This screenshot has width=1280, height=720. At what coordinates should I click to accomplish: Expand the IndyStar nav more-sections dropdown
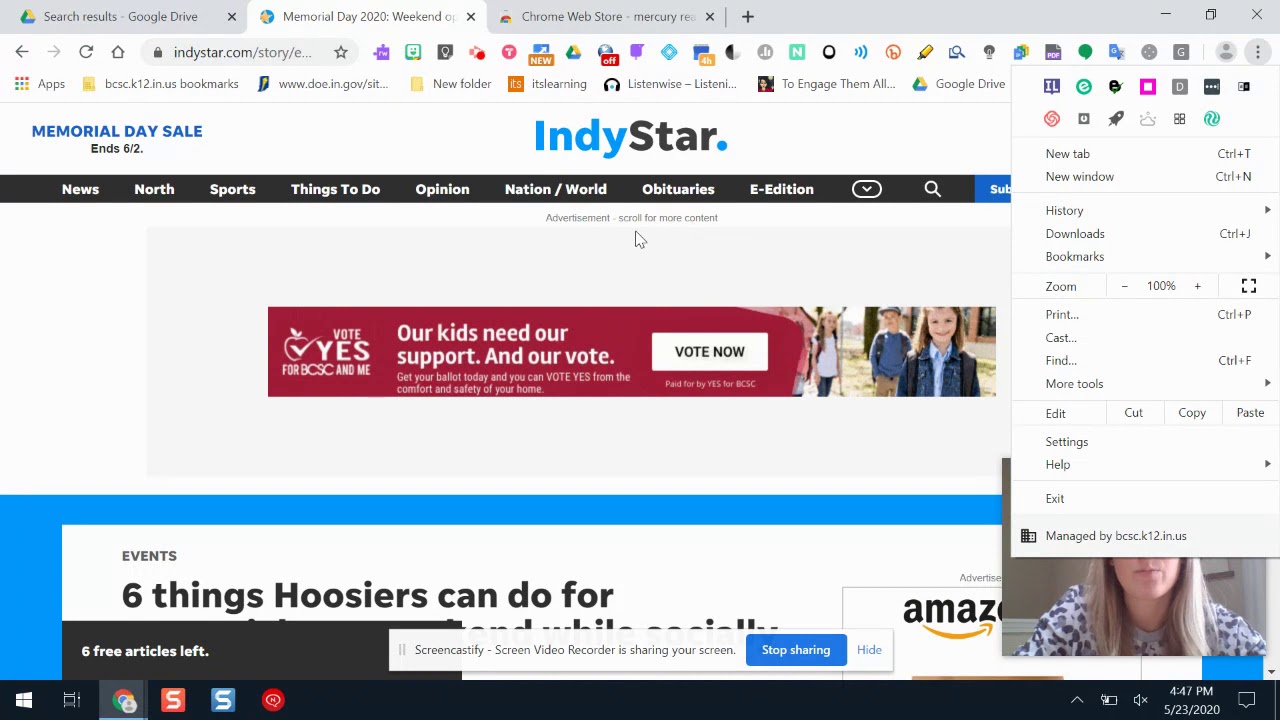867,189
